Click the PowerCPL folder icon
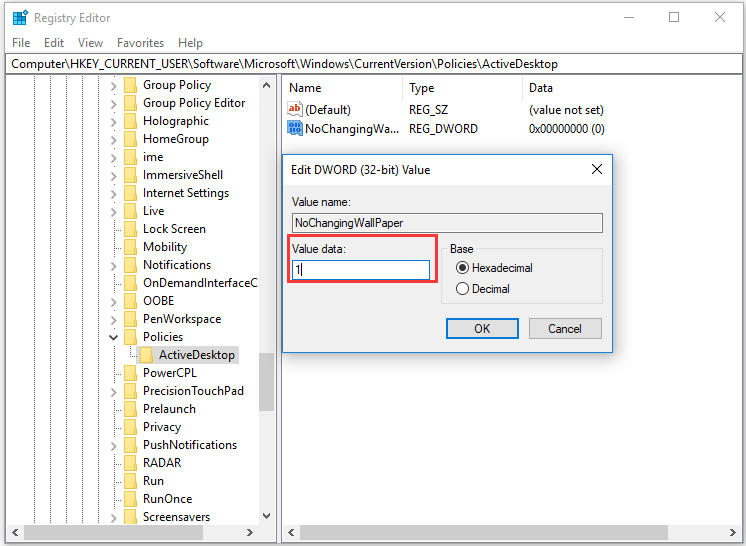Image resolution: width=746 pixels, height=546 pixels. (130, 373)
